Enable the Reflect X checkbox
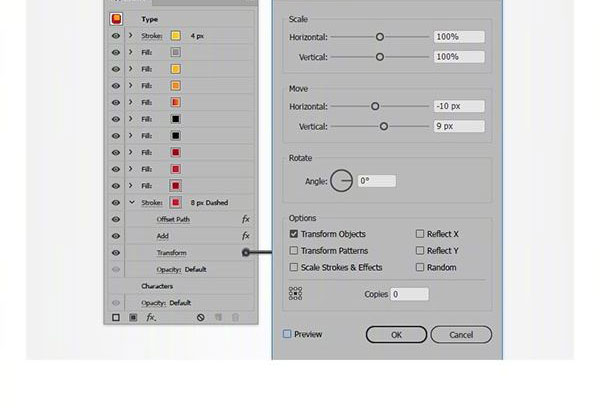This screenshot has height=408, width=600. click(x=420, y=234)
